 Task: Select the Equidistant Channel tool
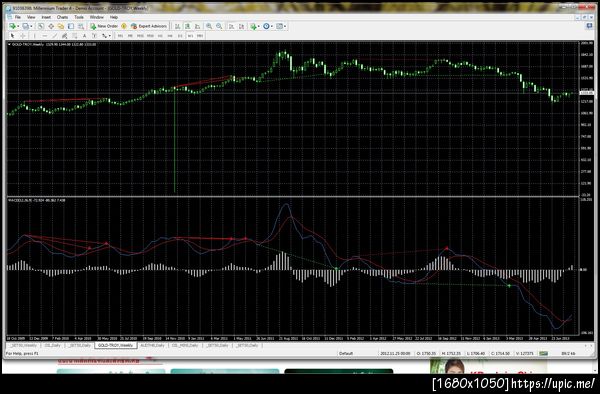[64, 36]
